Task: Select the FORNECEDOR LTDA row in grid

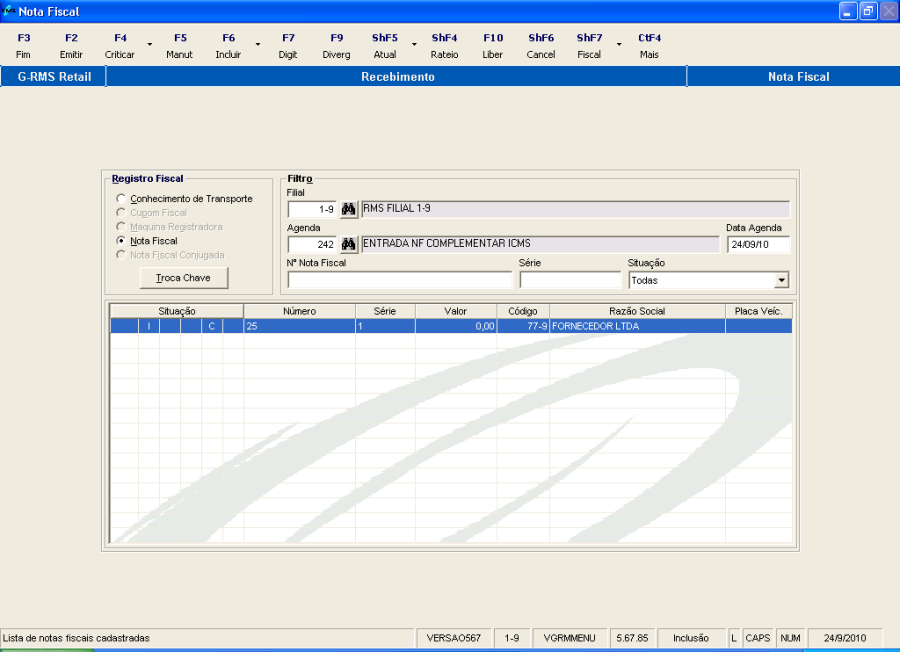Action: coord(451,326)
